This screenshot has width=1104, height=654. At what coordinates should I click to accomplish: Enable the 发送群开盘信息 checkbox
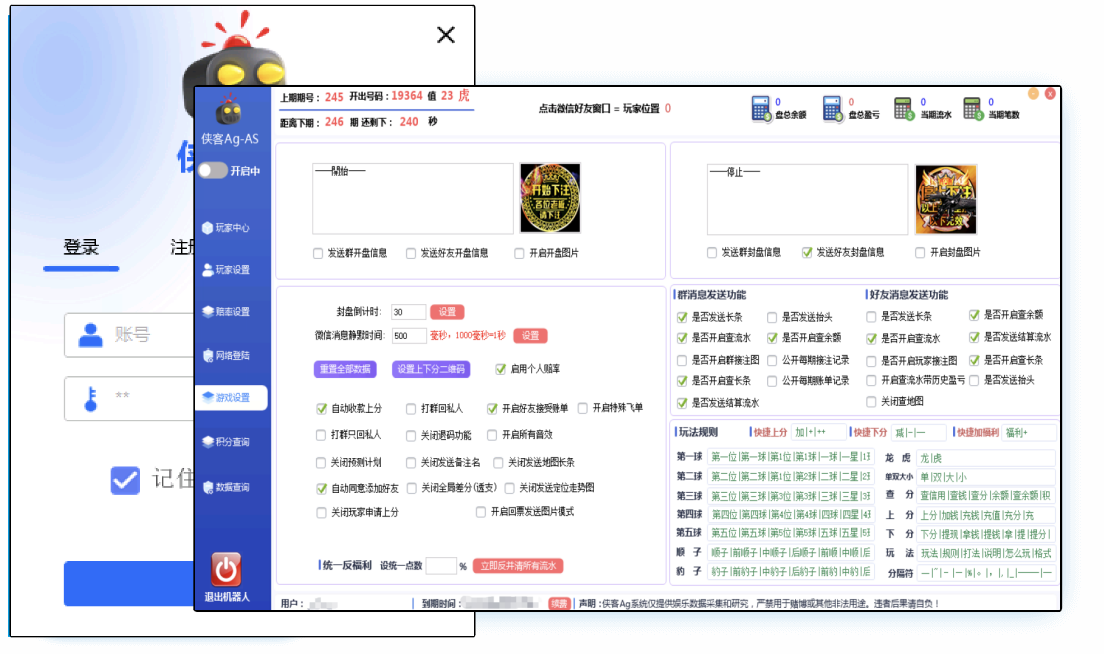[318, 253]
